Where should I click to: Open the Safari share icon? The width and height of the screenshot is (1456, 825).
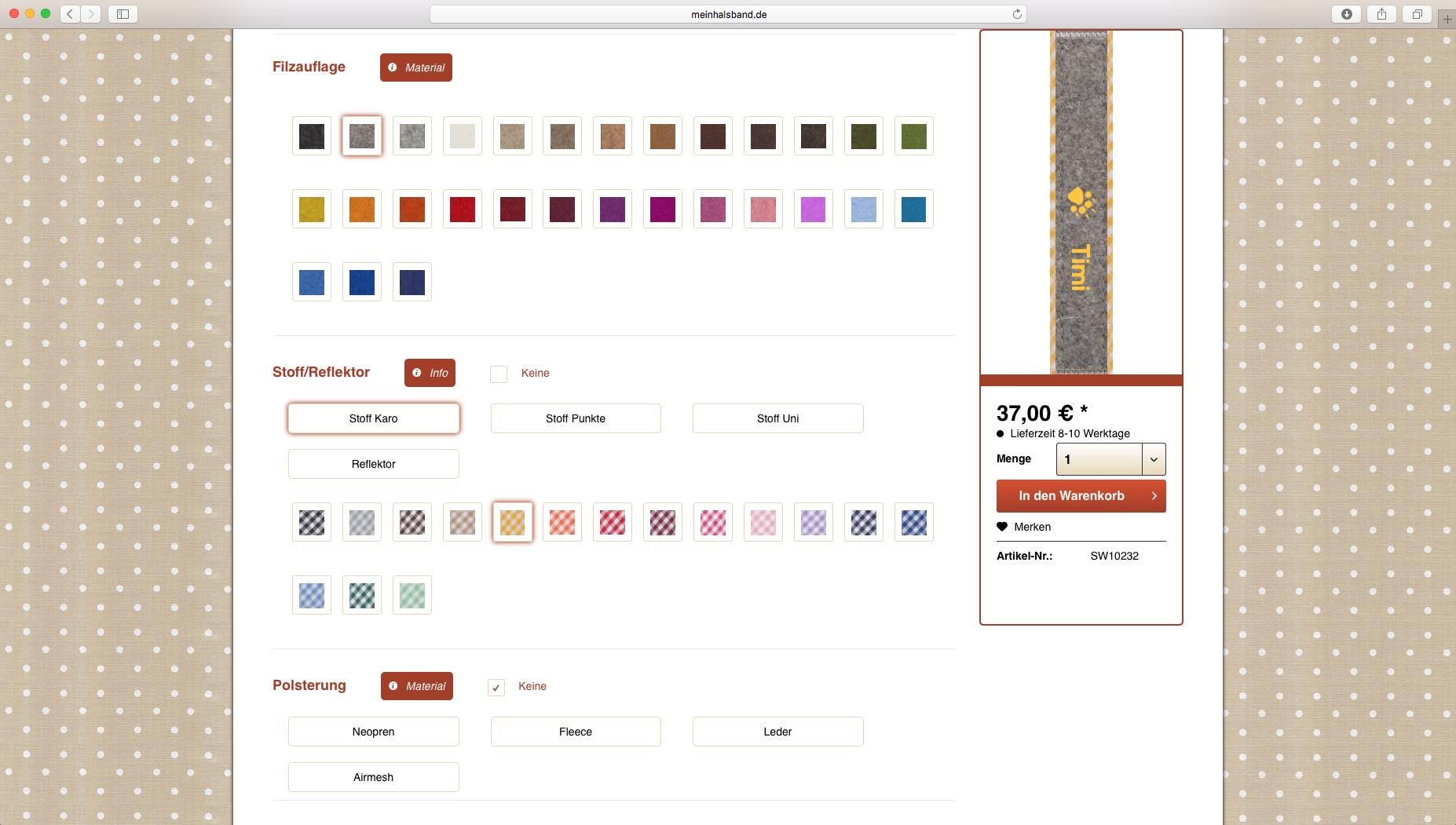[1381, 14]
